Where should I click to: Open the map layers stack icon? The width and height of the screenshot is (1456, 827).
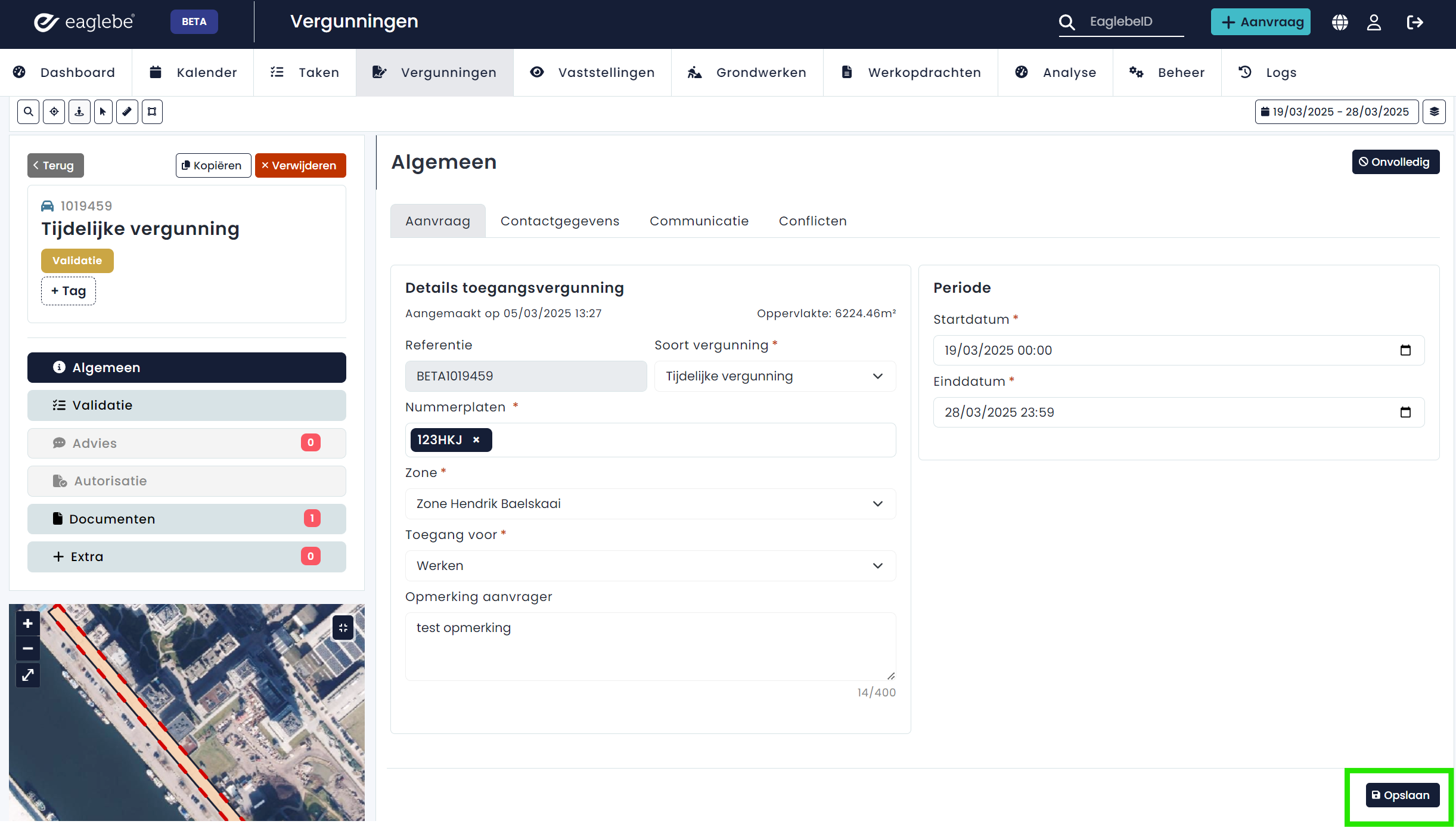click(1434, 111)
